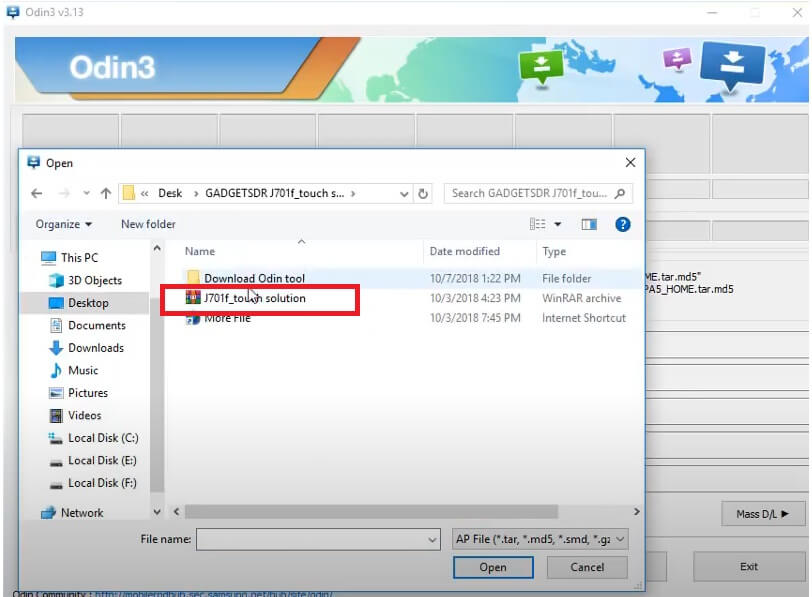Go forward in Open dialog navigation

pyautogui.click(x=64, y=194)
